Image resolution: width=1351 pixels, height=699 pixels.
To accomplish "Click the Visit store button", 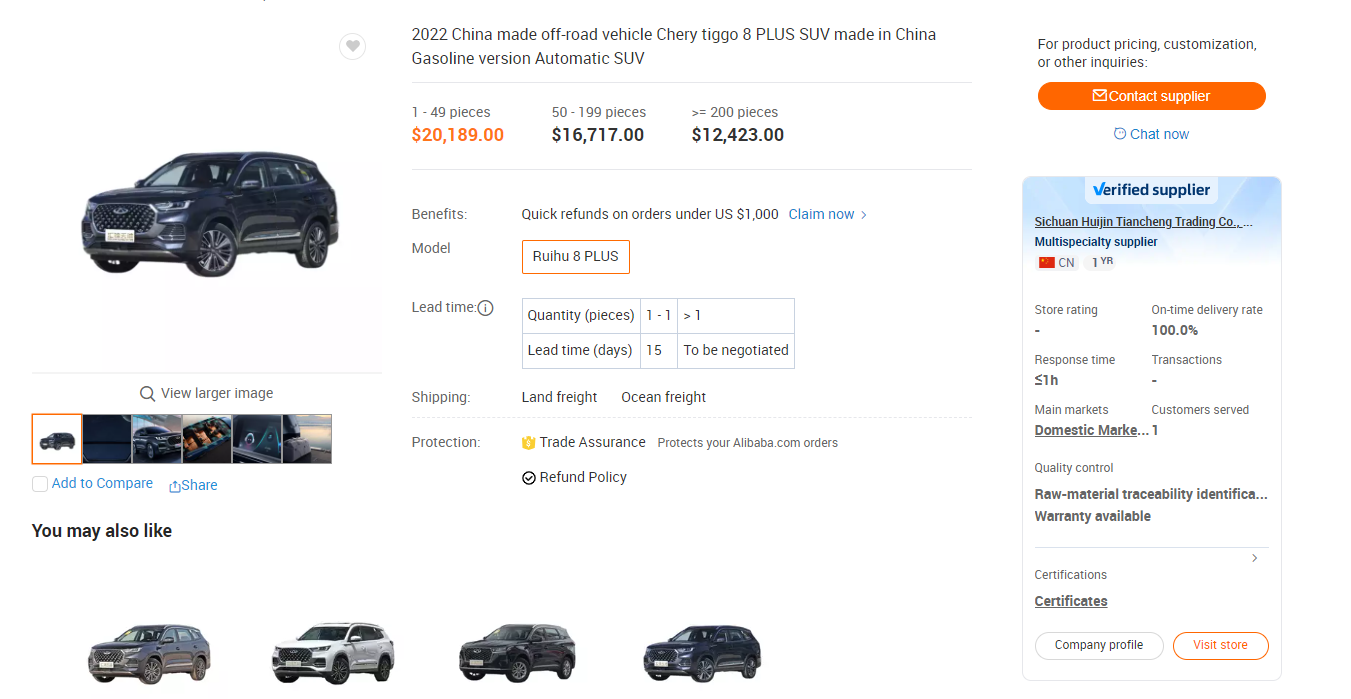I will [x=1220, y=646].
